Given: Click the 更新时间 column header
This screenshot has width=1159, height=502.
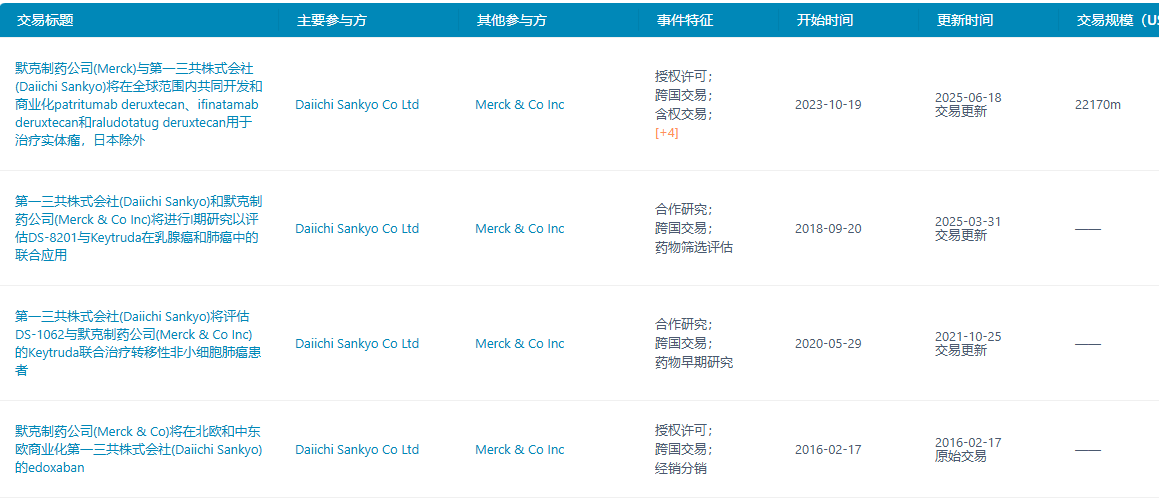Looking at the screenshot, I should pos(965,21).
